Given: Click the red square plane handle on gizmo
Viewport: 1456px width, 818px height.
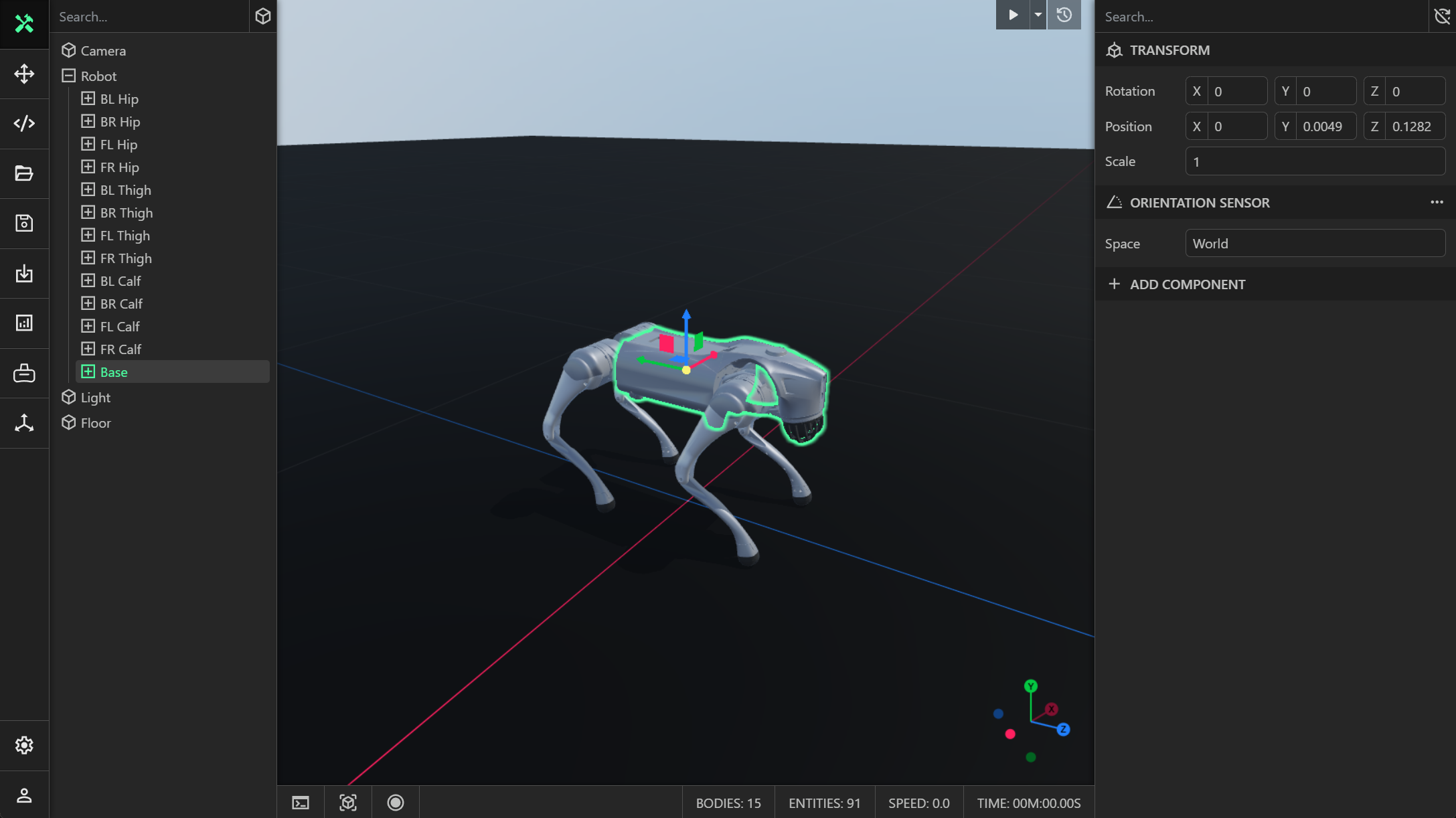Looking at the screenshot, I should coord(667,343).
